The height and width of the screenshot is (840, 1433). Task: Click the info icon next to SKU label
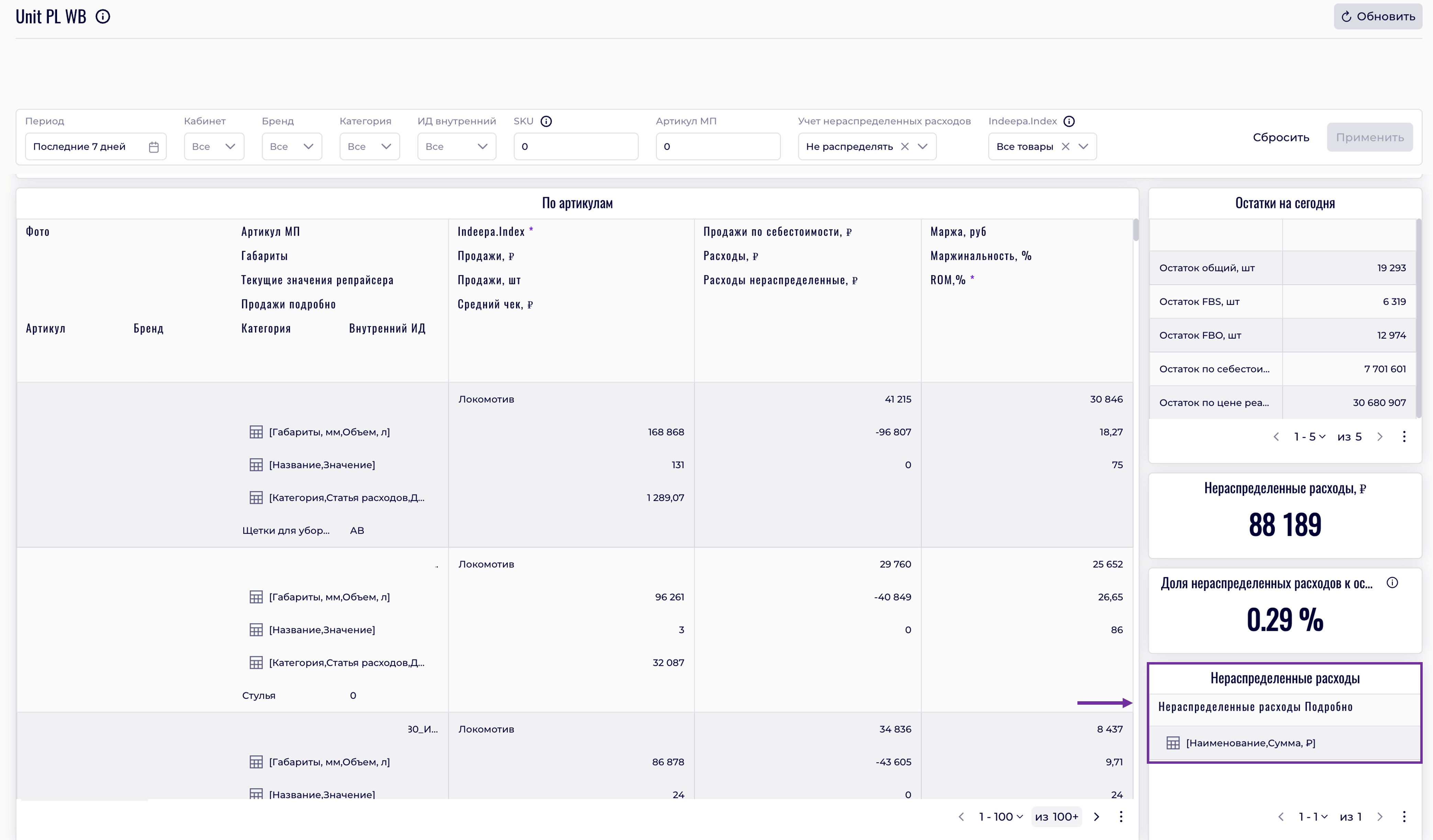(546, 121)
